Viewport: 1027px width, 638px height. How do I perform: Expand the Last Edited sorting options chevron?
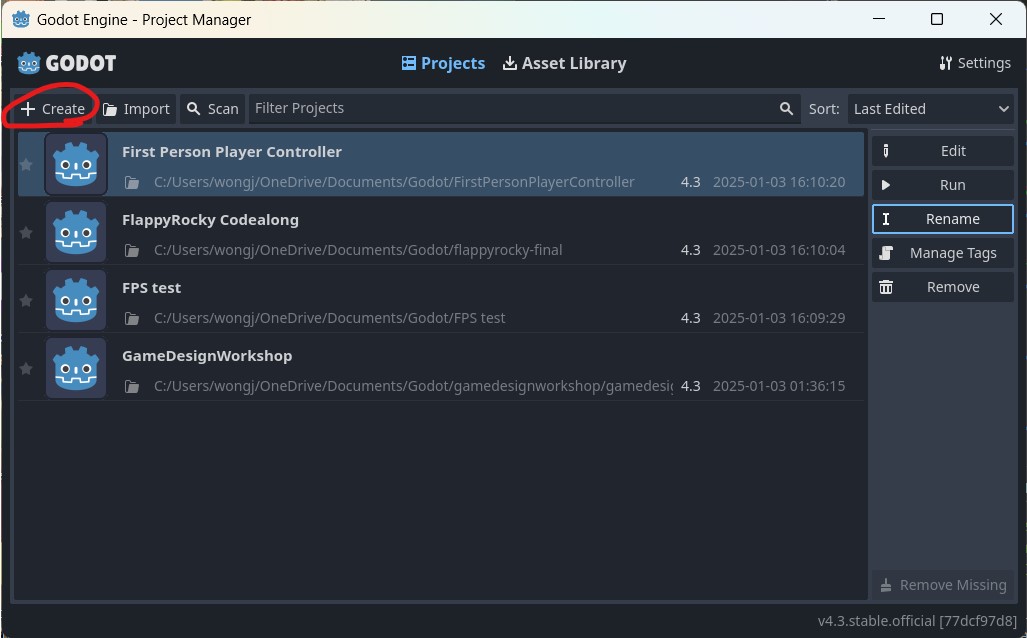(1003, 108)
